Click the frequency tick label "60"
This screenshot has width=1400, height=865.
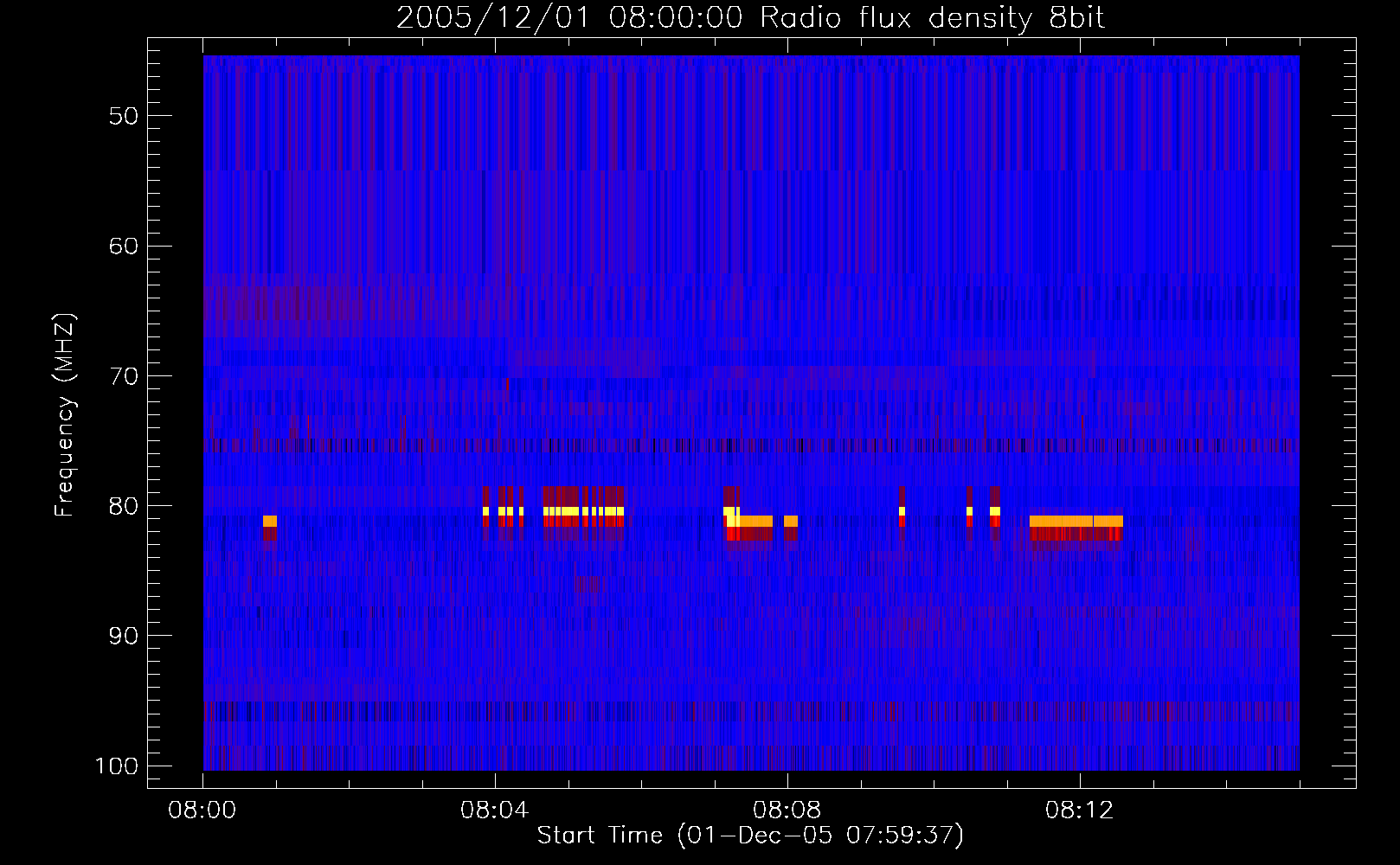click(124, 246)
